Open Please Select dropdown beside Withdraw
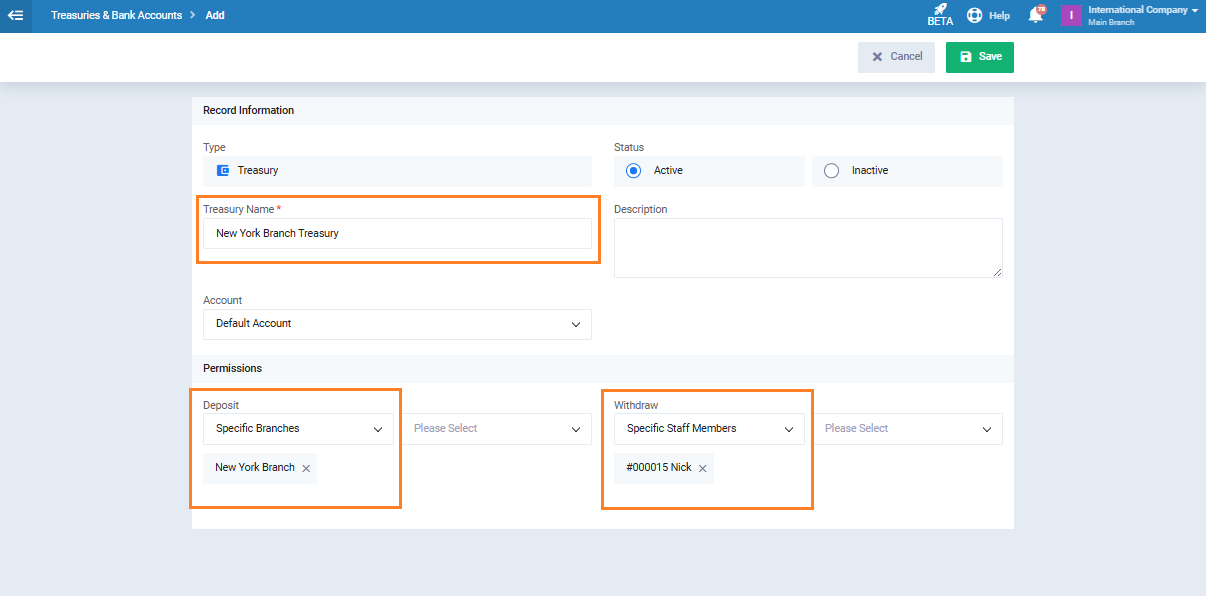This screenshot has height=596, width=1206. (x=907, y=429)
